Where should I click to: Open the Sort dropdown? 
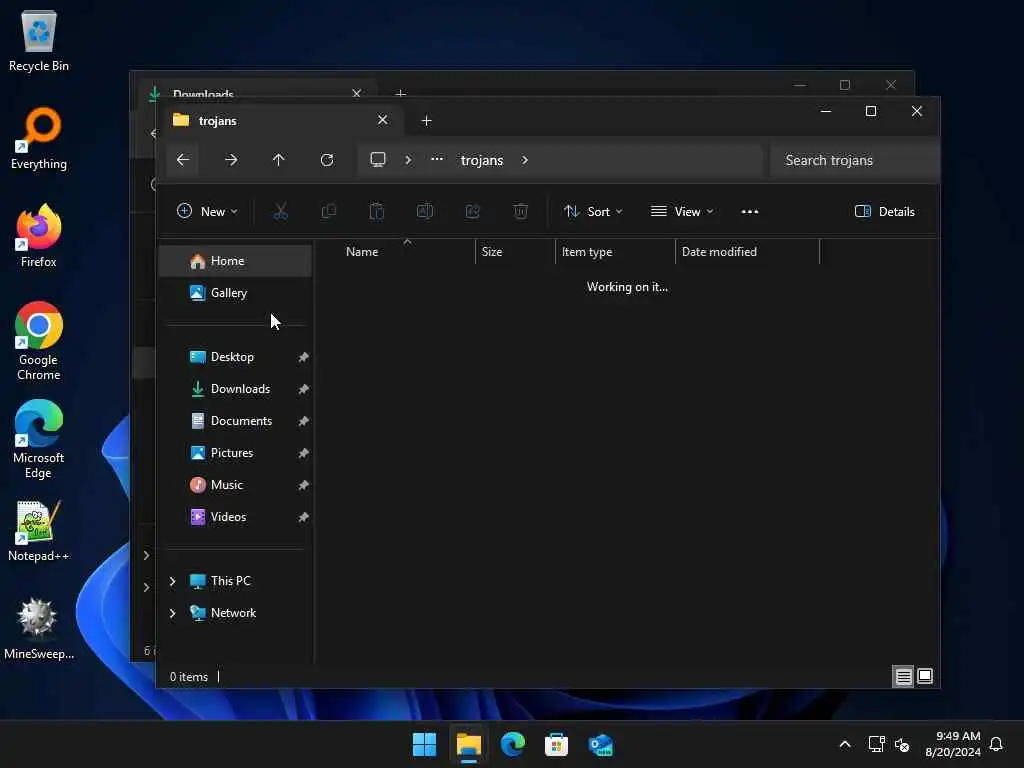593,212
